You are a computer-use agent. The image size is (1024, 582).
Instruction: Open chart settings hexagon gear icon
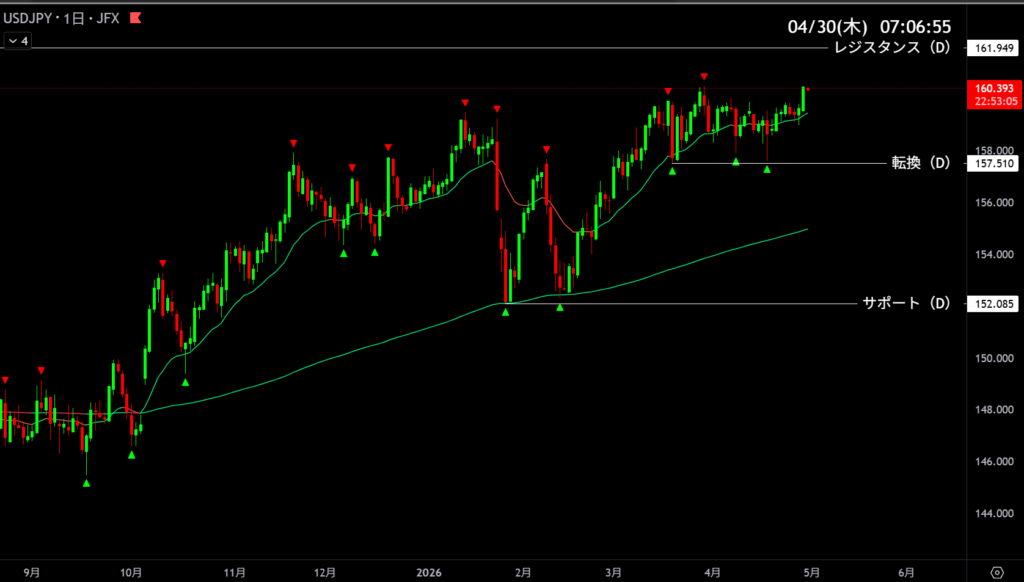995,572
